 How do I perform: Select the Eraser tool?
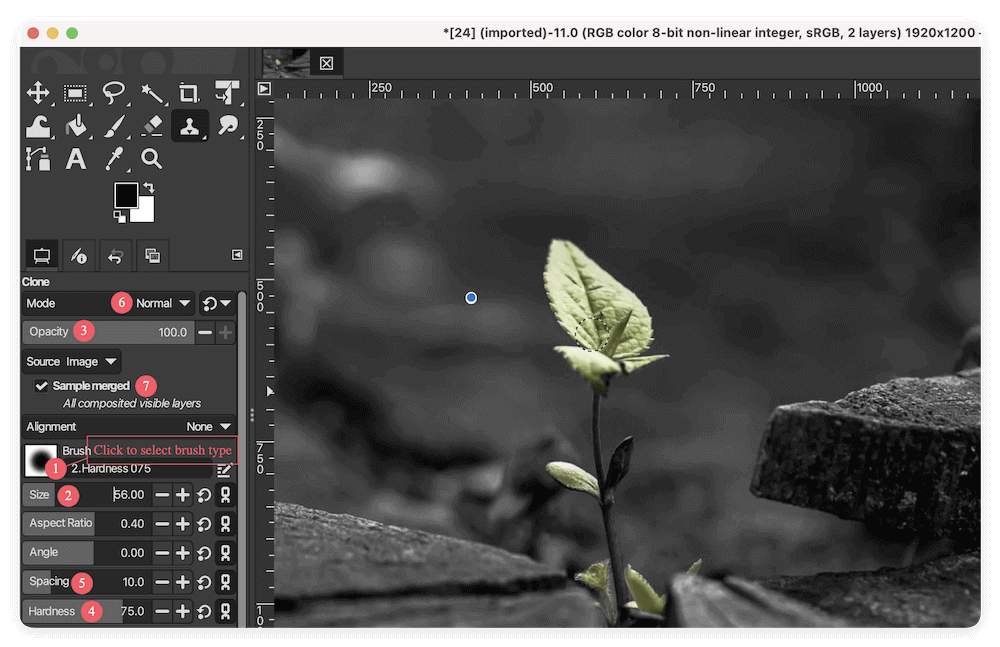(152, 126)
